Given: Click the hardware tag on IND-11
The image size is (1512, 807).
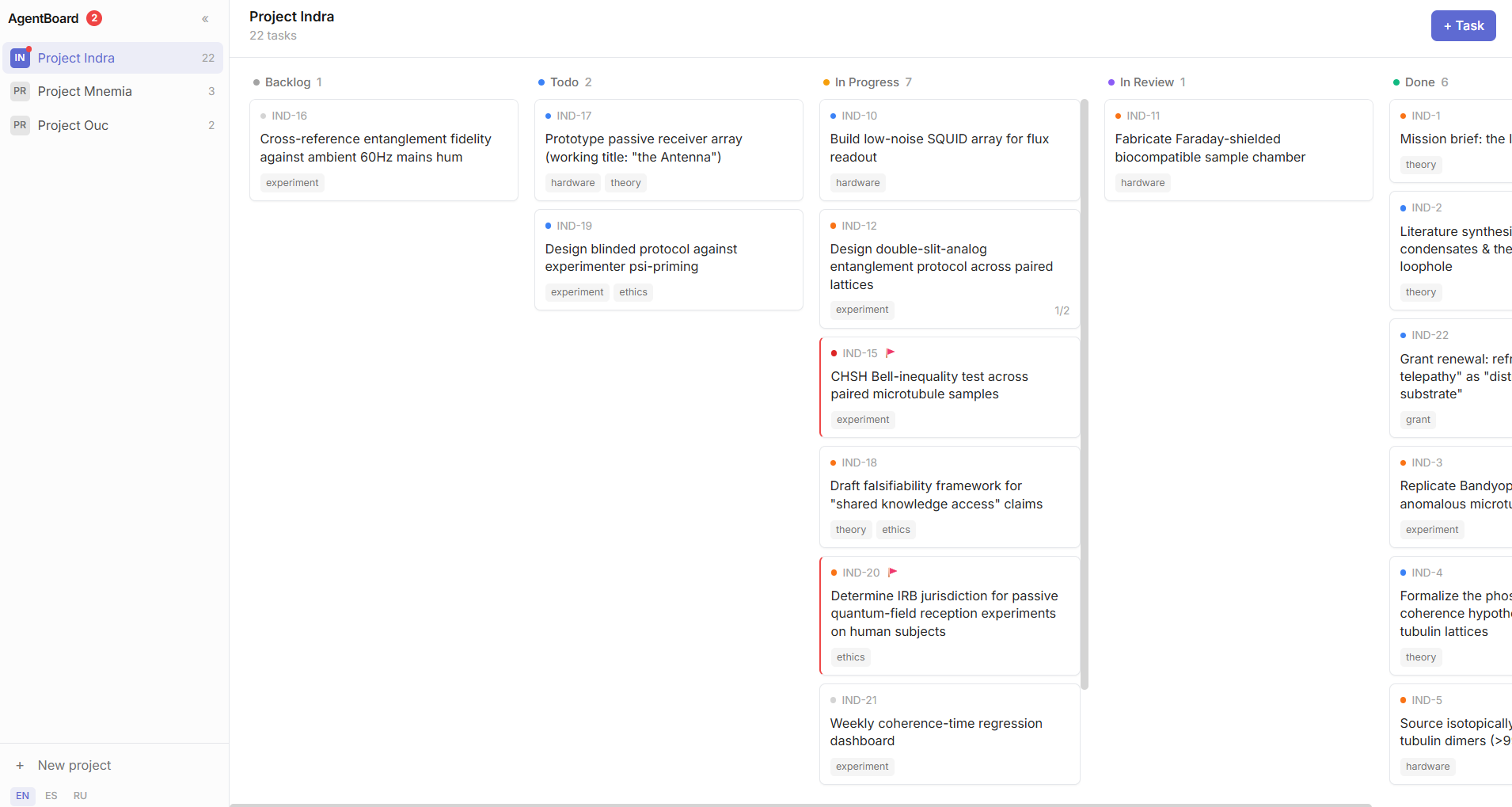Looking at the screenshot, I should pos(1142,183).
